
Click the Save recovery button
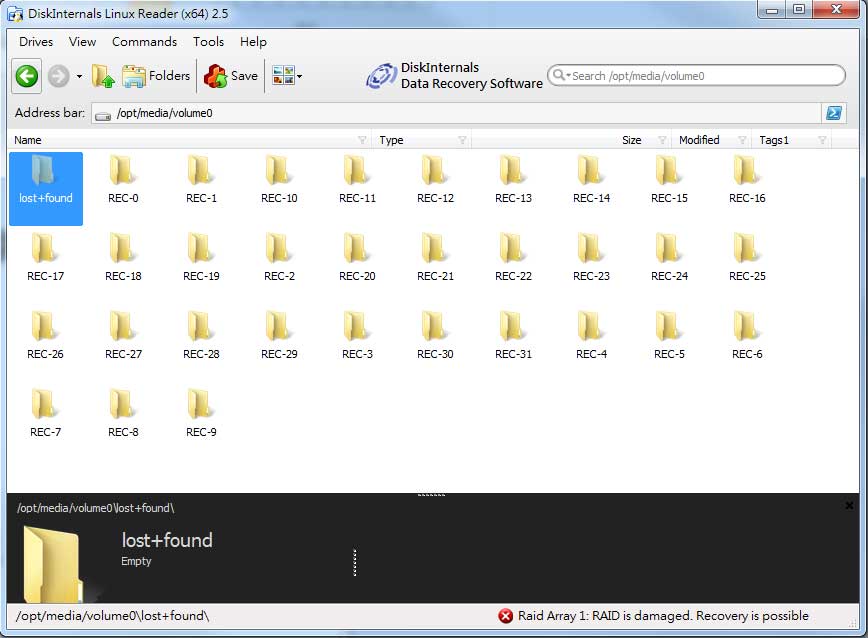[231, 76]
